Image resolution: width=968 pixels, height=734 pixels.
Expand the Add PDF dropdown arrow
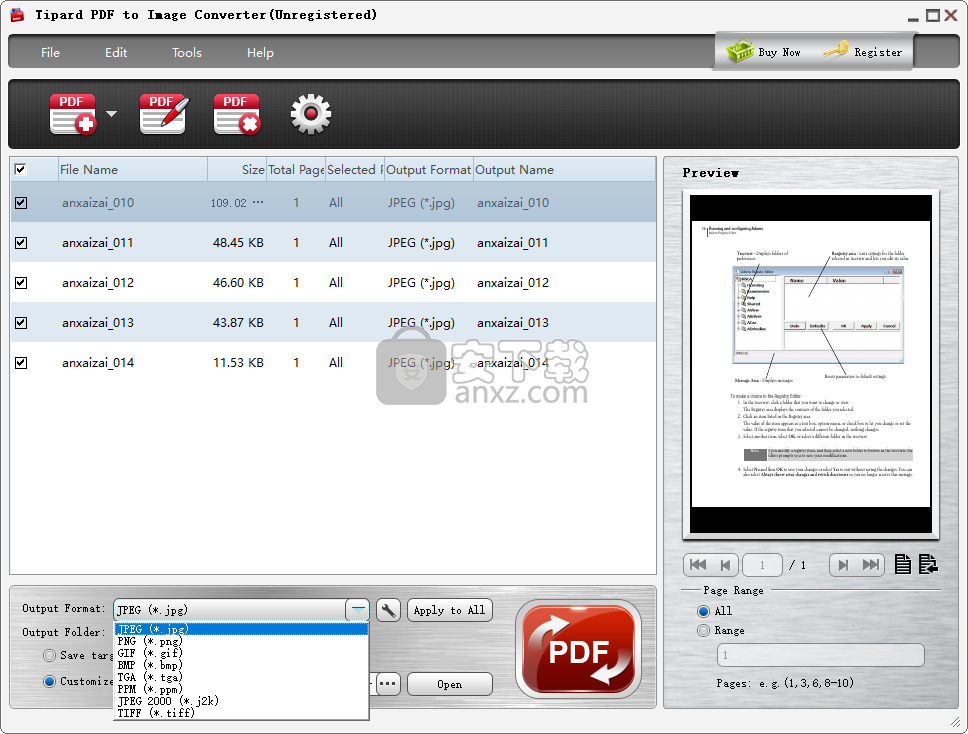111,114
